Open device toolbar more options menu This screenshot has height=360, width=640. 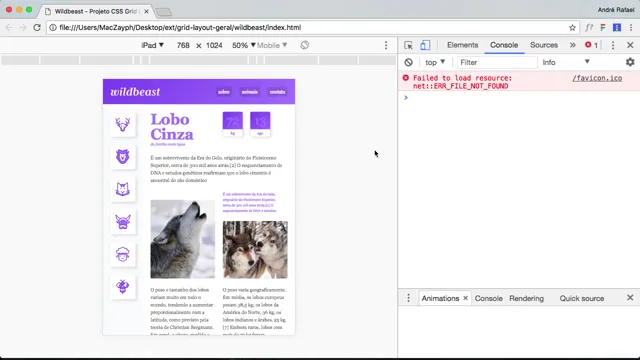coord(386,45)
